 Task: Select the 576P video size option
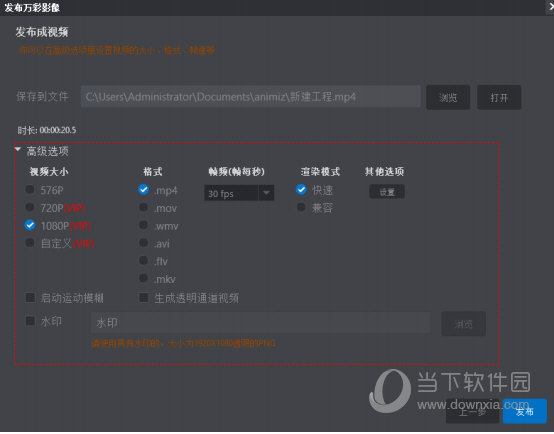pyautogui.click(x=30, y=190)
